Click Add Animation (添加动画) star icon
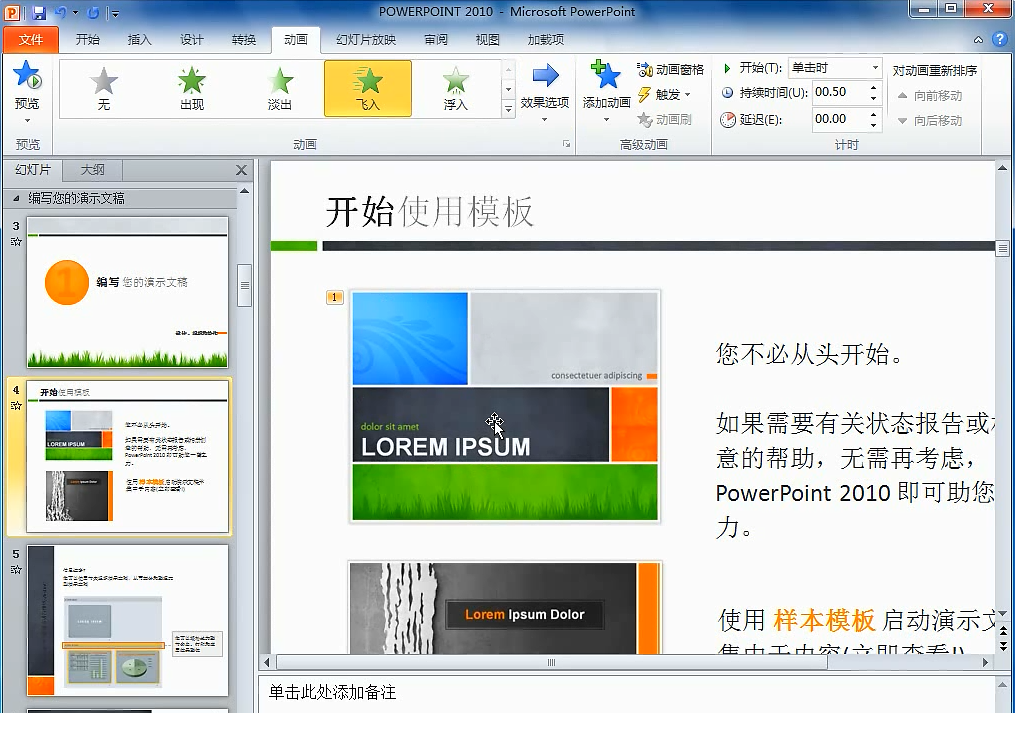Screen dimensions: 1015x736 (x=606, y=75)
